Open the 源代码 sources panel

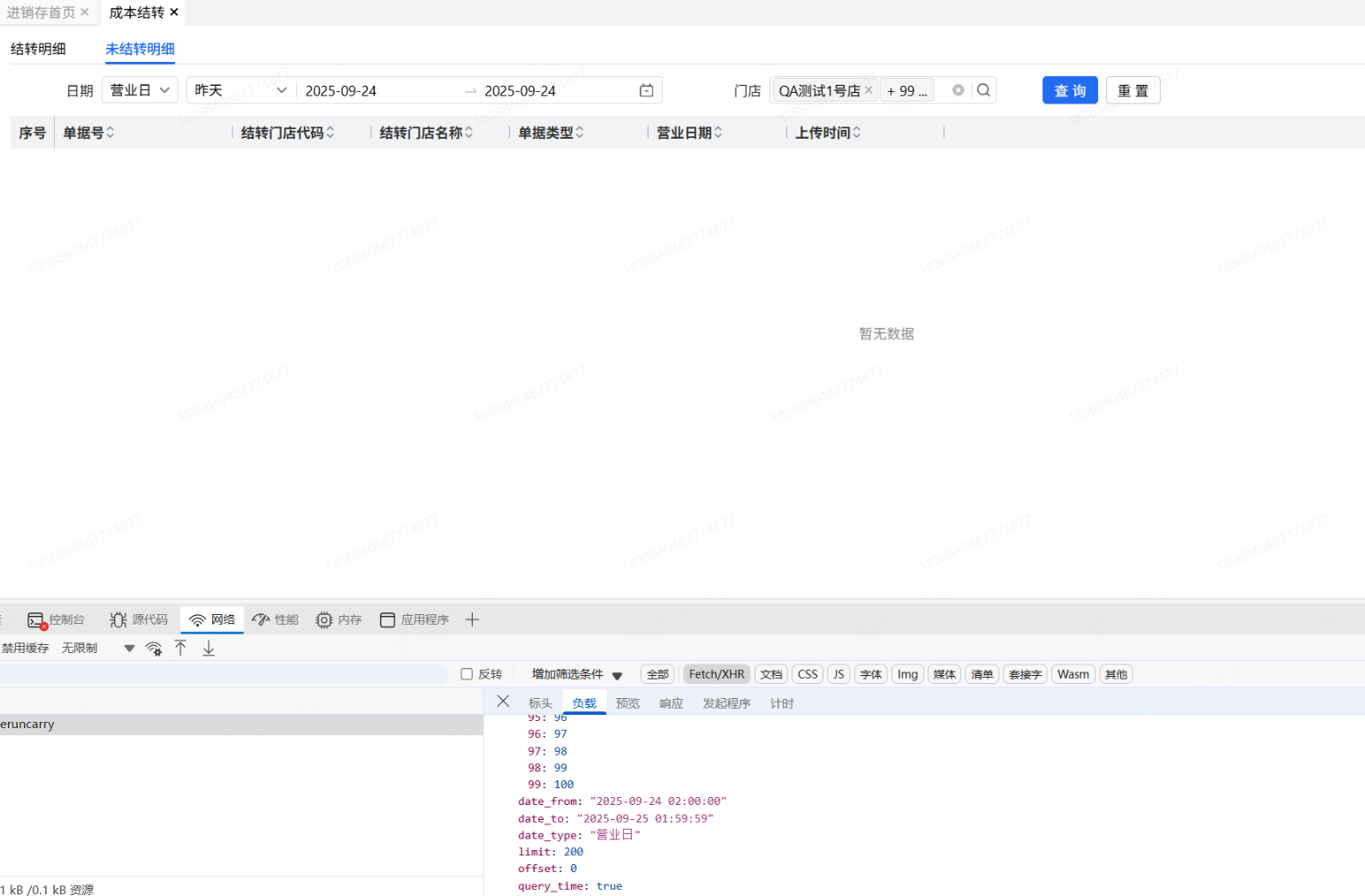(x=139, y=619)
